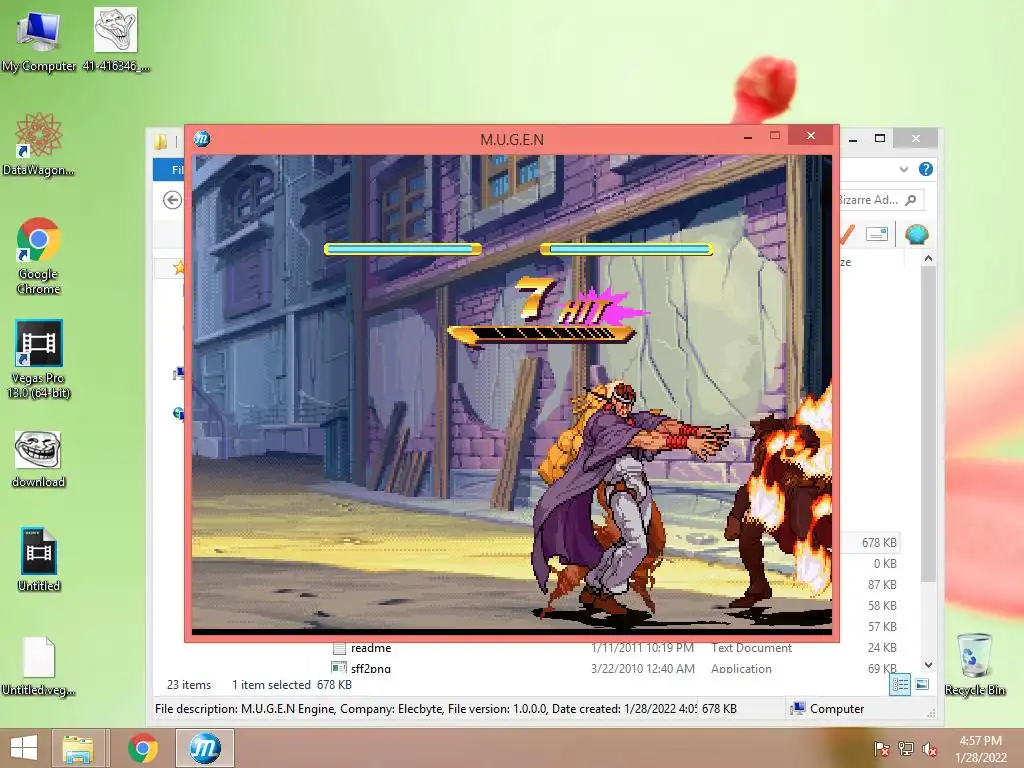Open the My Computer desktop icon
The image size is (1024, 768).
[x=38, y=39]
